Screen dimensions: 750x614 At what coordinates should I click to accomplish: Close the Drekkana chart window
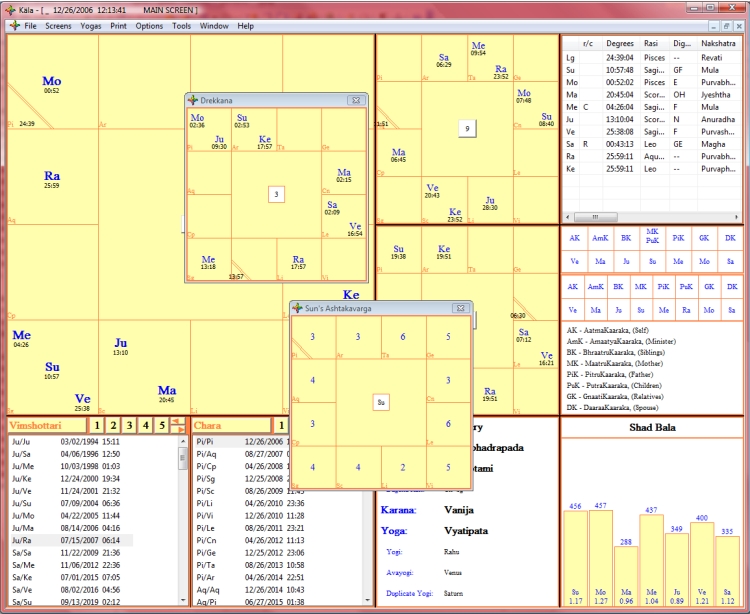[356, 100]
